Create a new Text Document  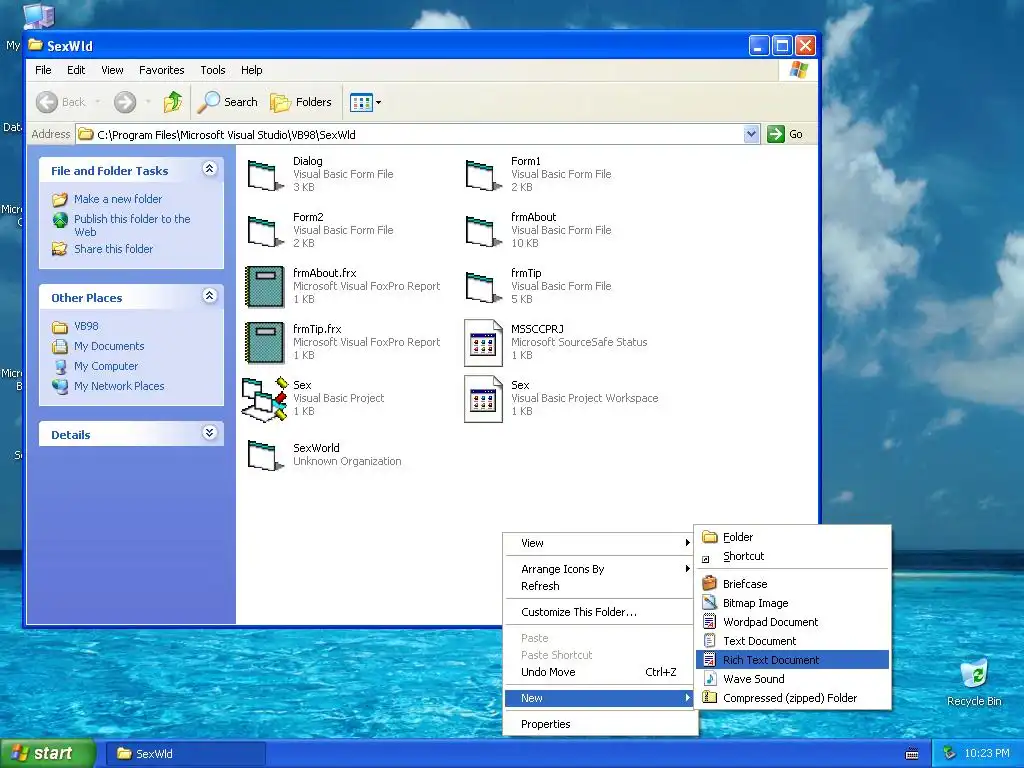pyautogui.click(x=792, y=641)
